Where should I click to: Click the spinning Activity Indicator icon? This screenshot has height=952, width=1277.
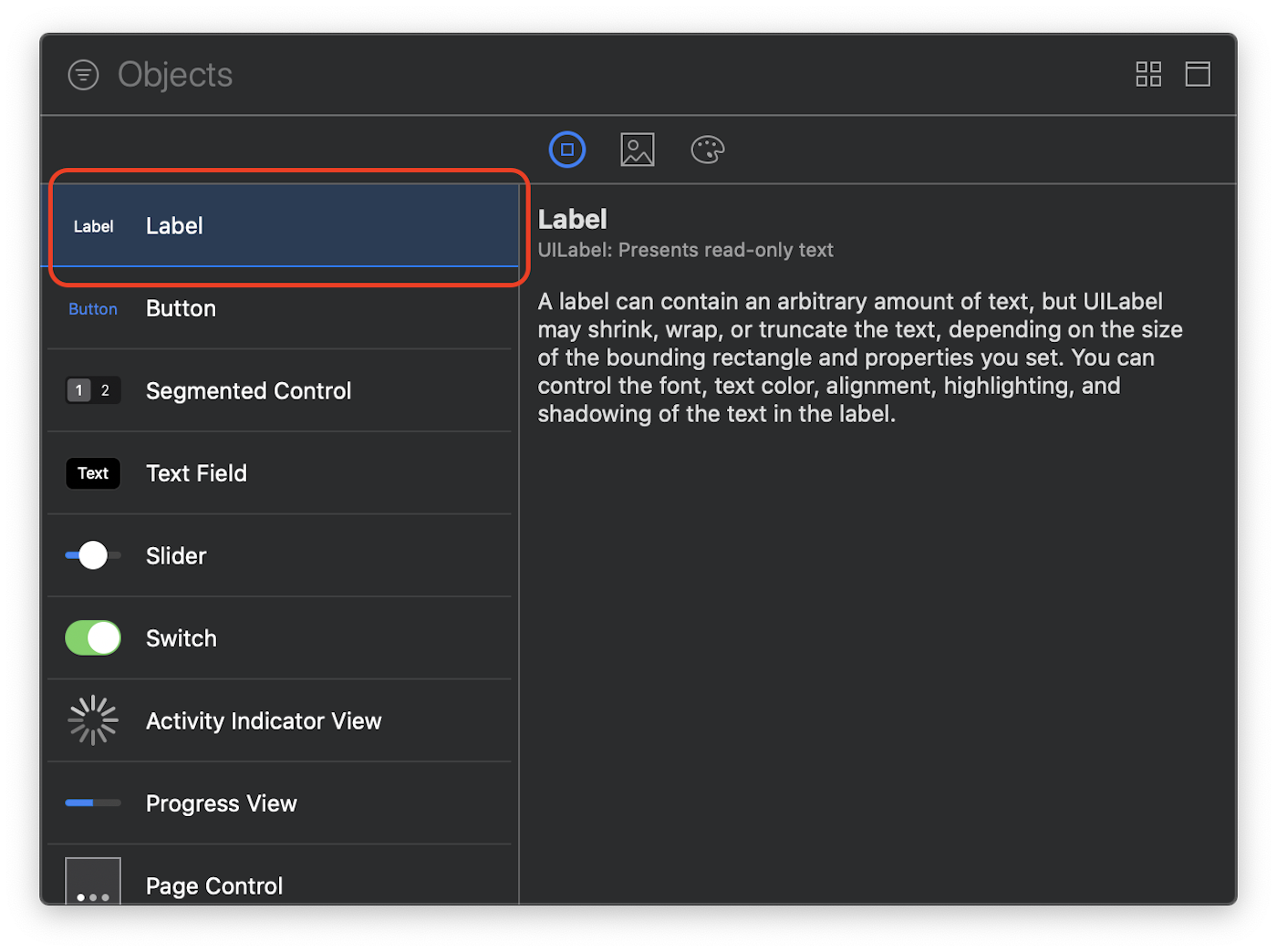coord(93,720)
